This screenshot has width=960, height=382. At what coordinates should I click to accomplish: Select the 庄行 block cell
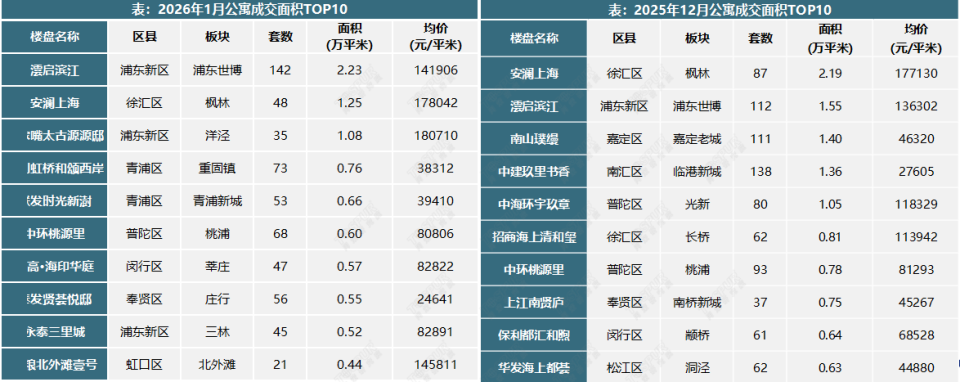click(x=217, y=299)
